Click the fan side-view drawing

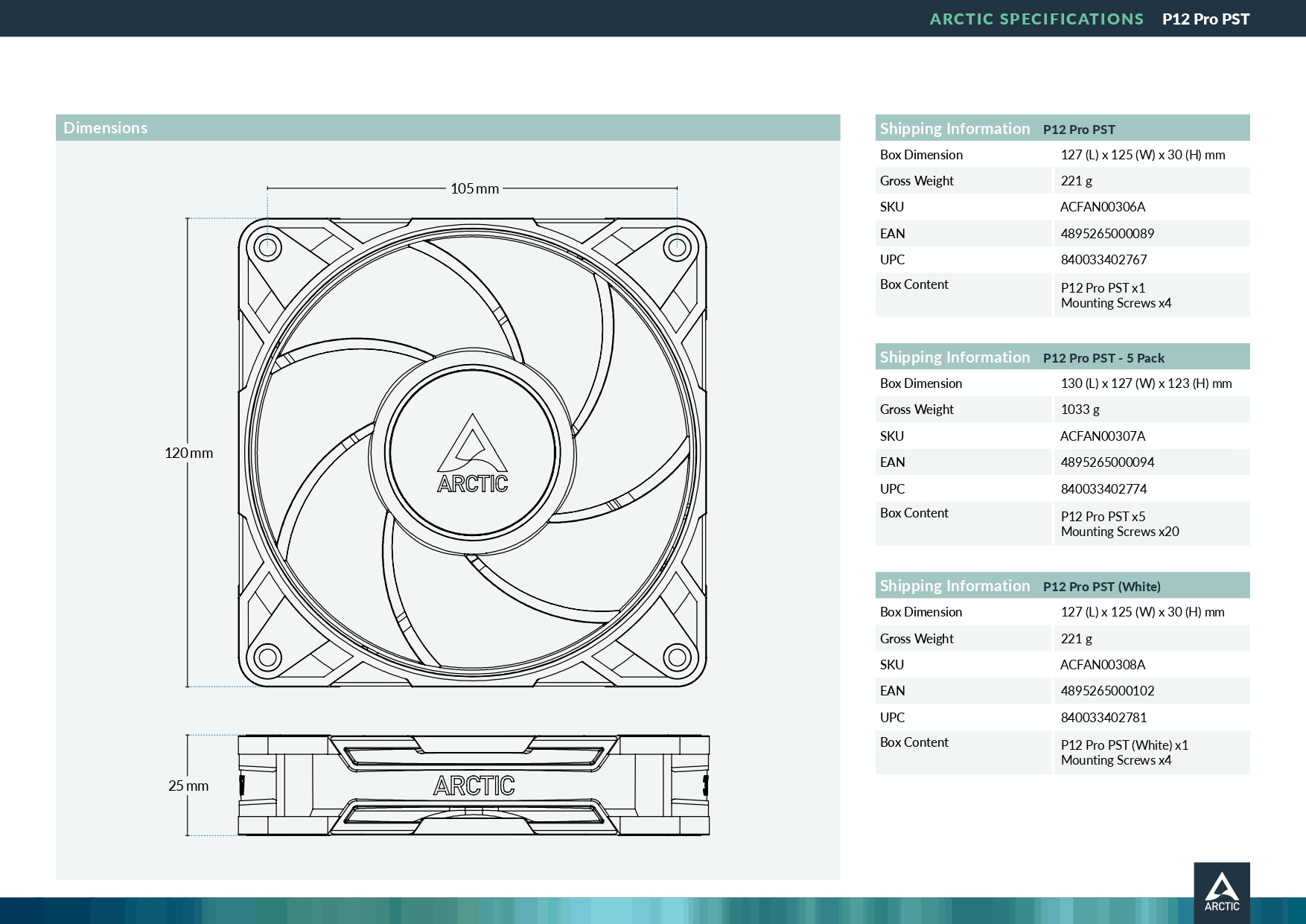tap(474, 786)
